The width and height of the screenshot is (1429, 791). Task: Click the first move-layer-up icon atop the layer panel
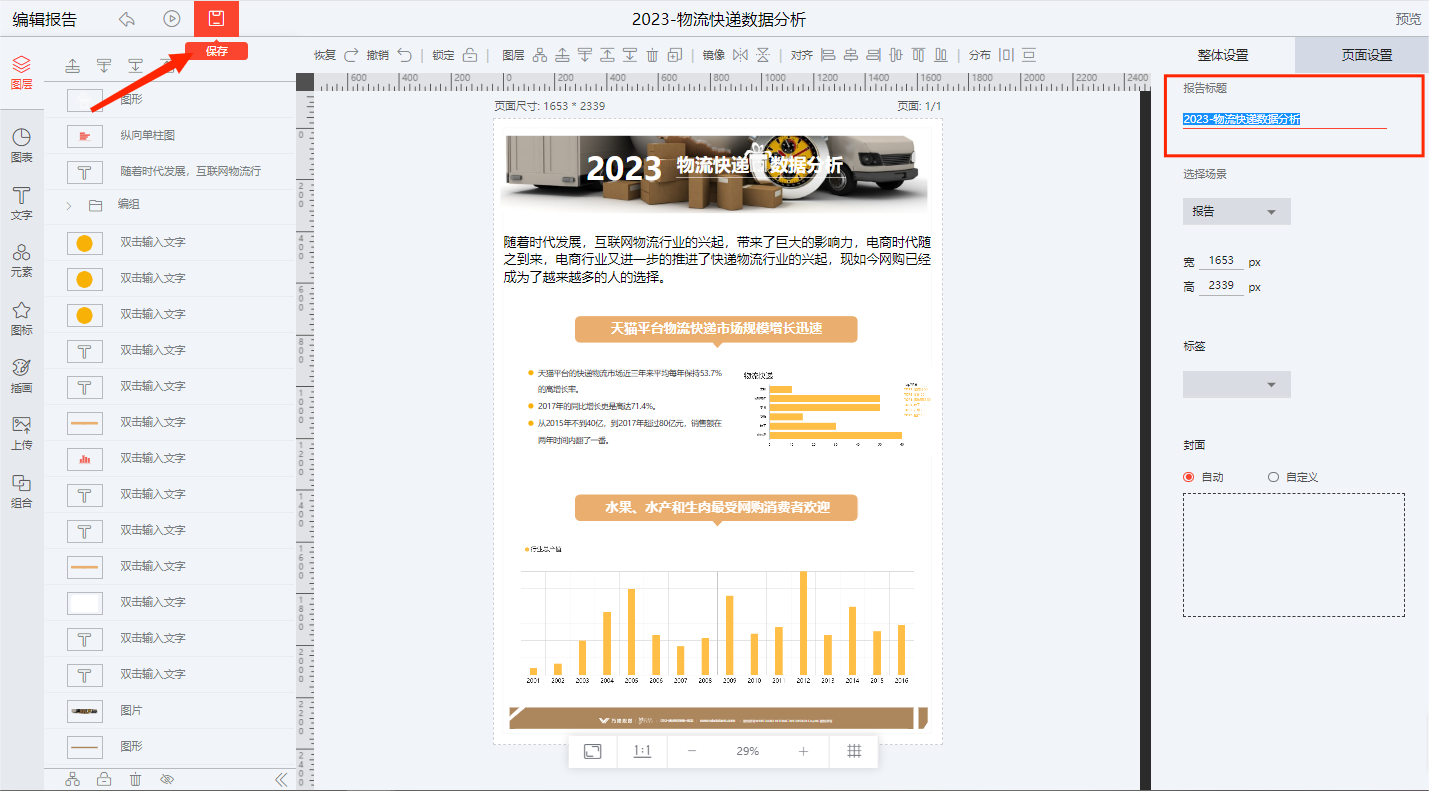point(73,66)
